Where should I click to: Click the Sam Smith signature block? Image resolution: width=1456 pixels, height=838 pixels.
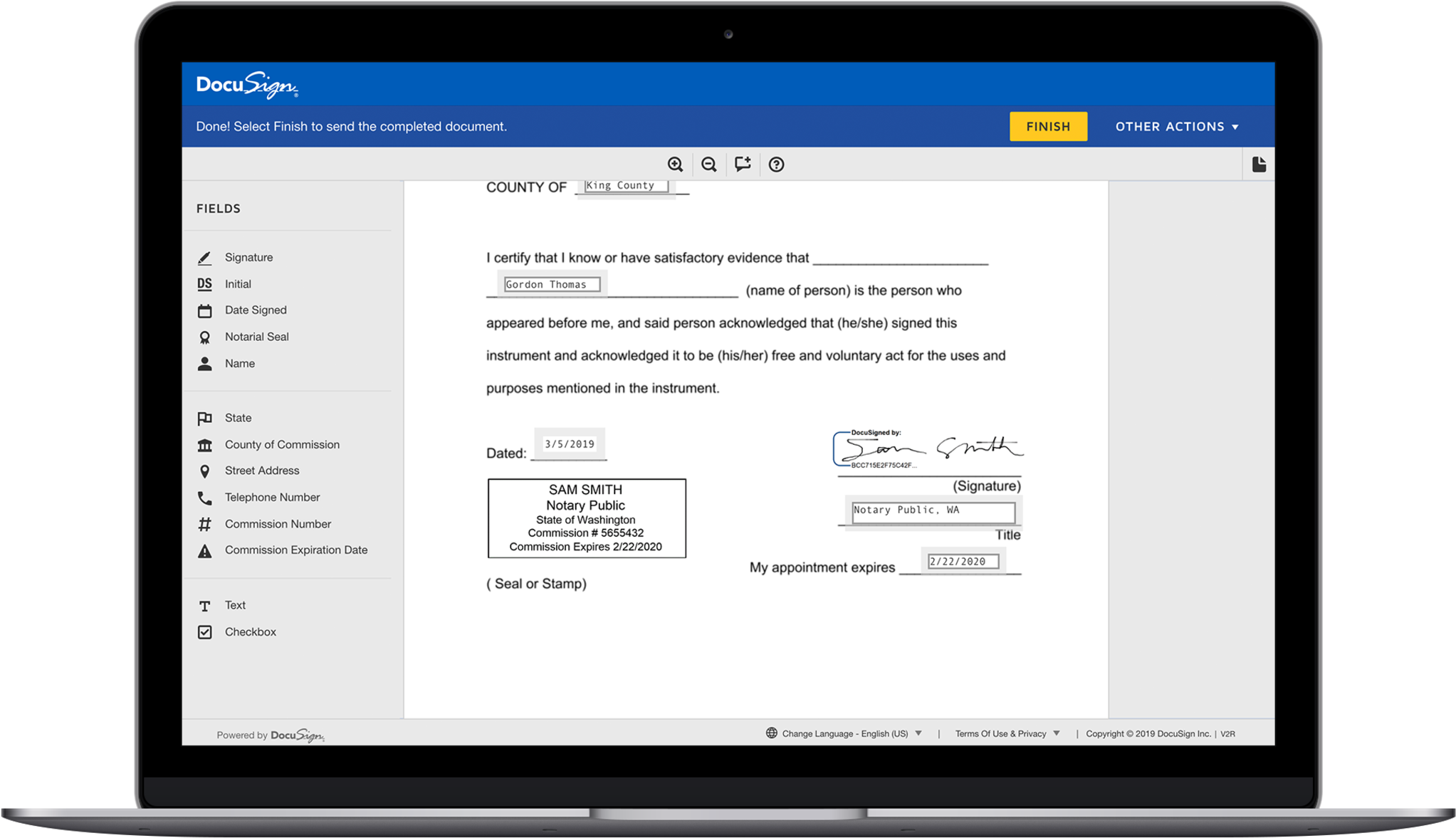(929, 449)
